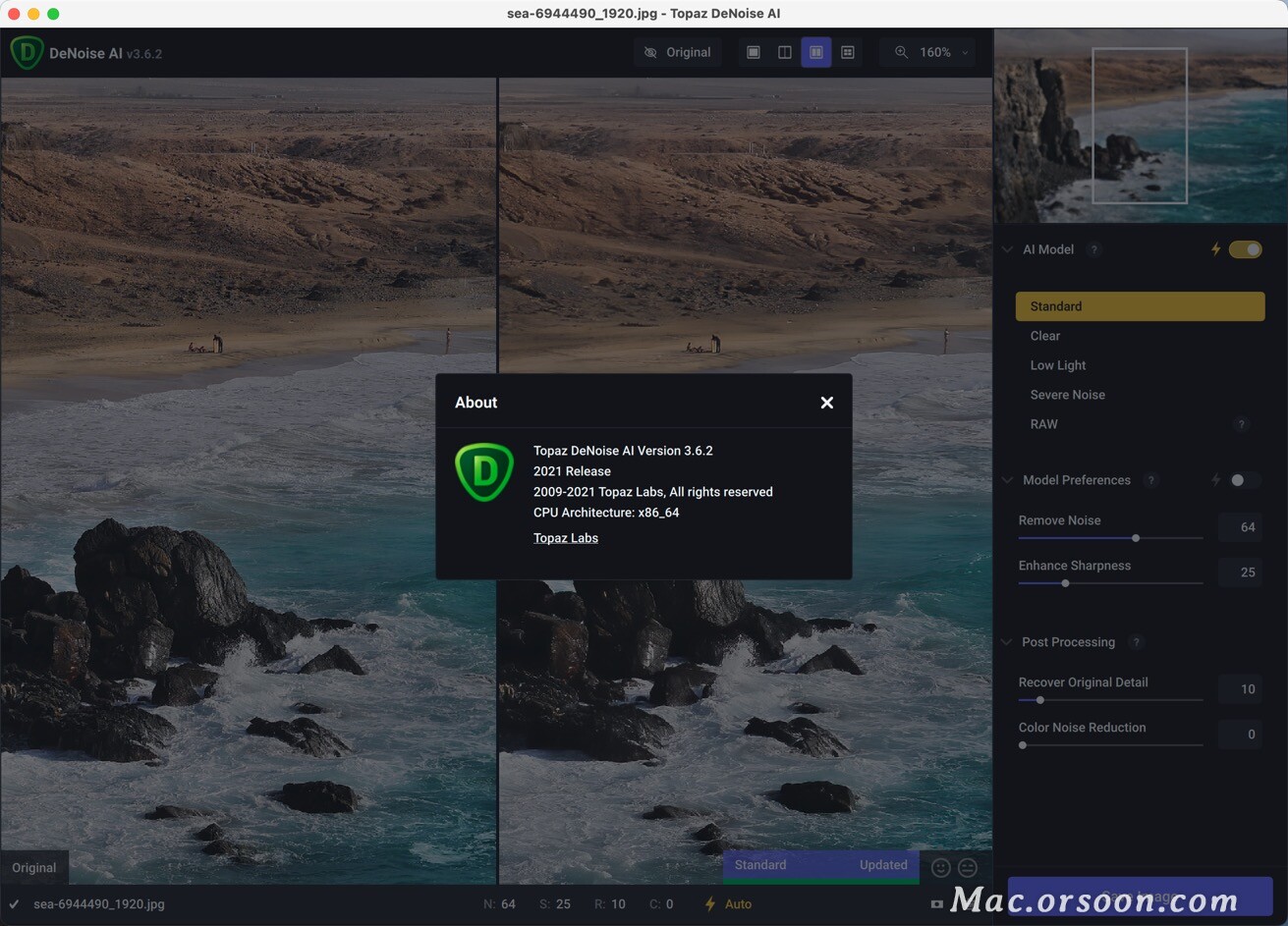Close the About dialog
Image resolution: width=1288 pixels, height=926 pixels.
pos(827,403)
